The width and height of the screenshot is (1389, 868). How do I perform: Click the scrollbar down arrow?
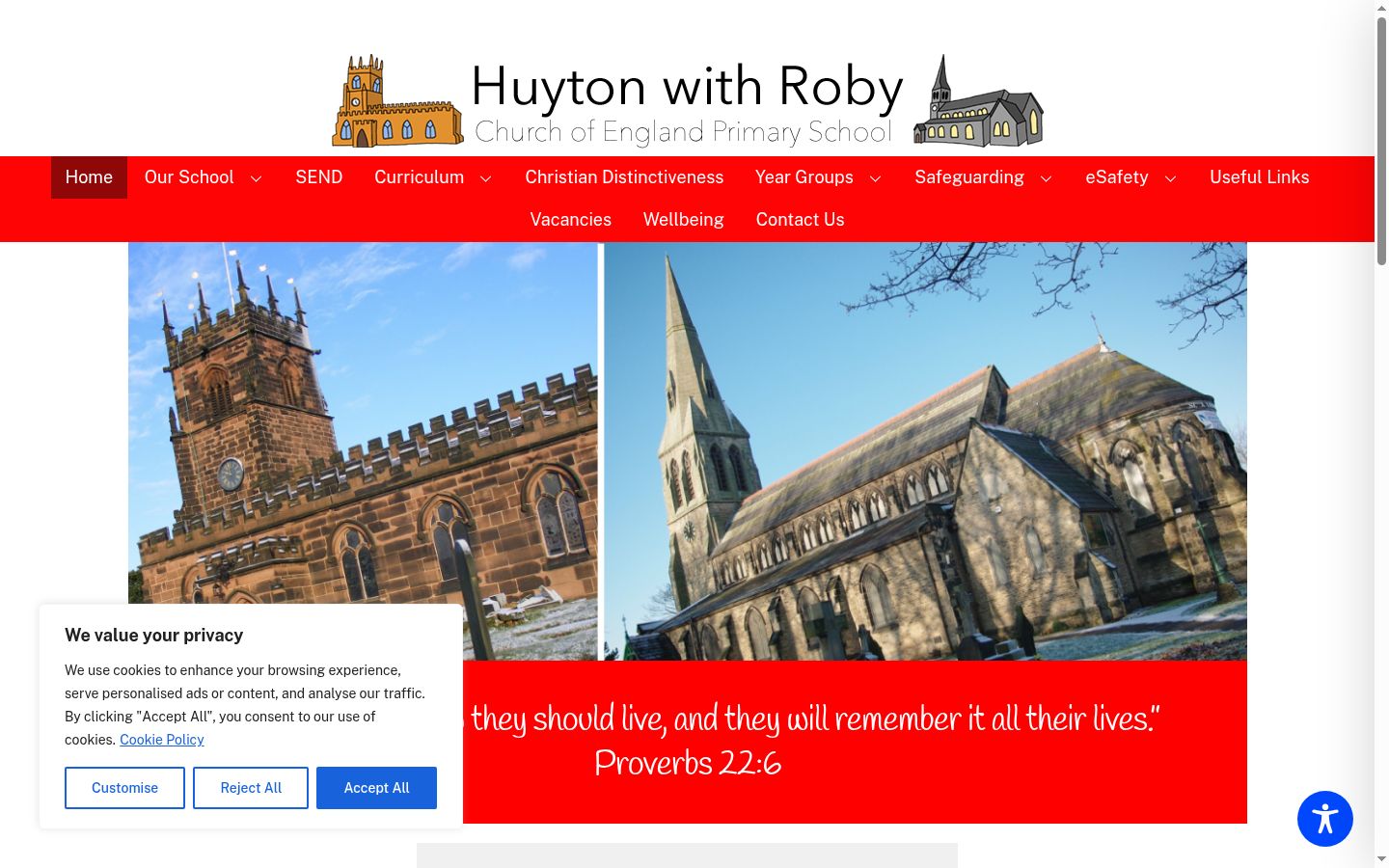tap(1381, 858)
